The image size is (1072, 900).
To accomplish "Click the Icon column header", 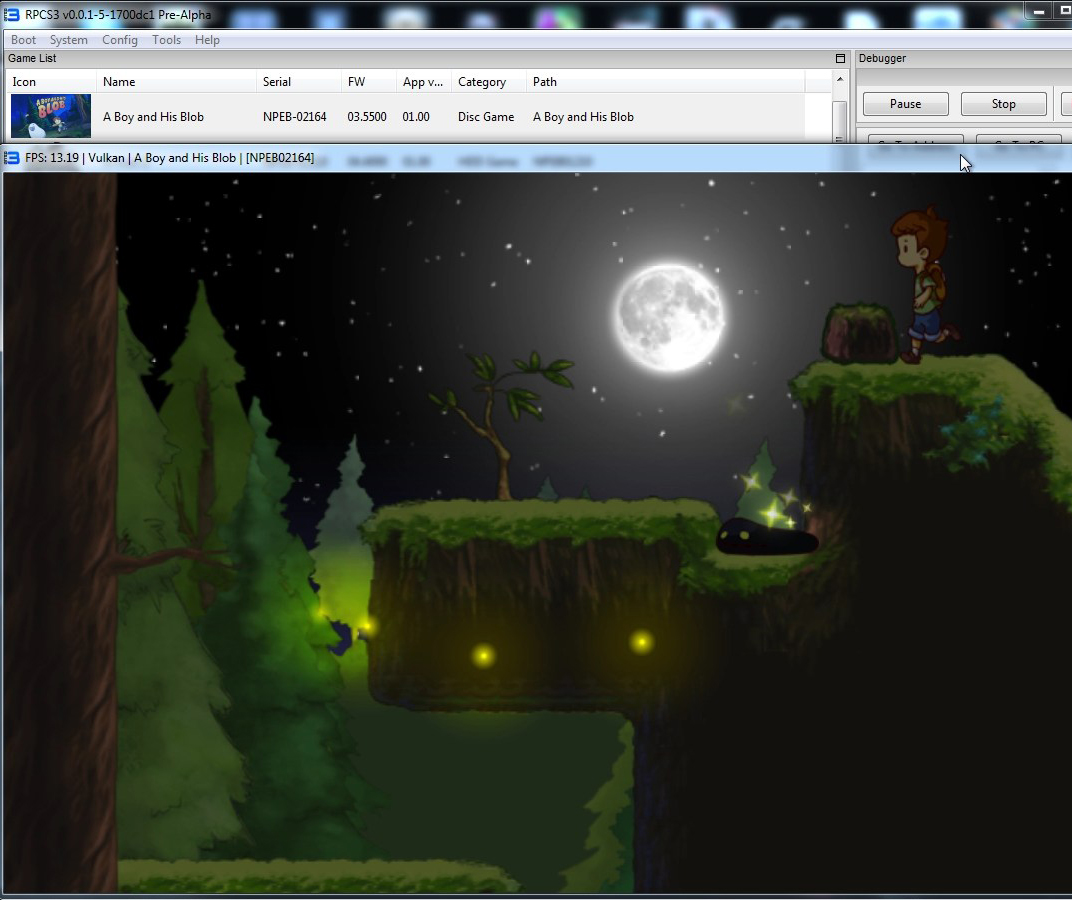I will (51, 81).
